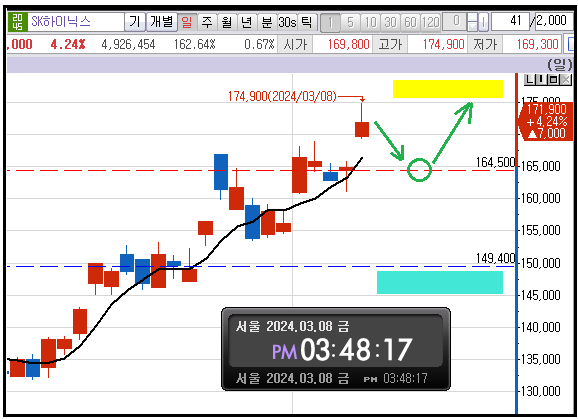Choose the 1 interval button
The height and width of the screenshot is (419, 578).
coord(330,22)
